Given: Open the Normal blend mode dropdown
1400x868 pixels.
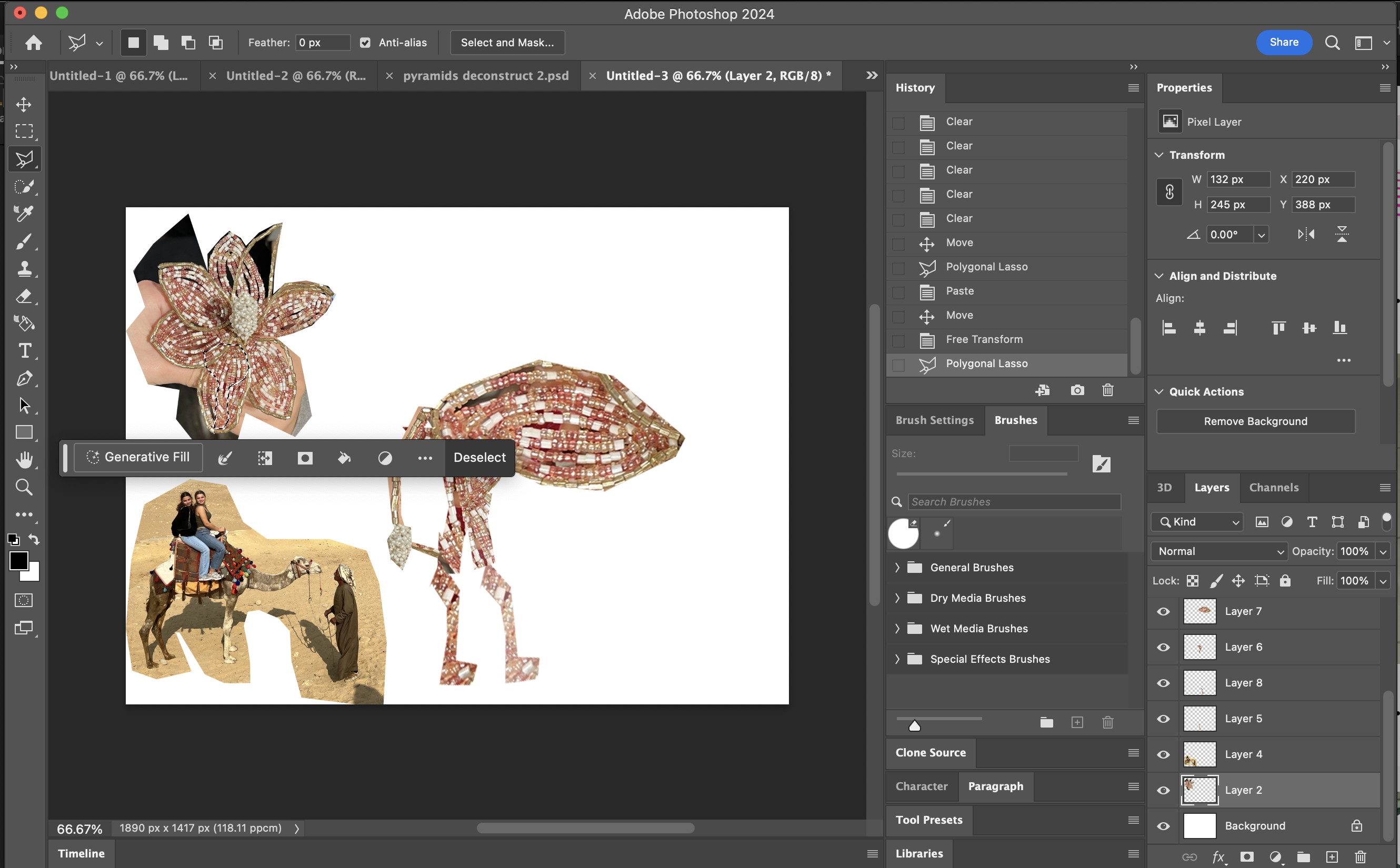Looking at the screenshot, I should point(1219,551).
